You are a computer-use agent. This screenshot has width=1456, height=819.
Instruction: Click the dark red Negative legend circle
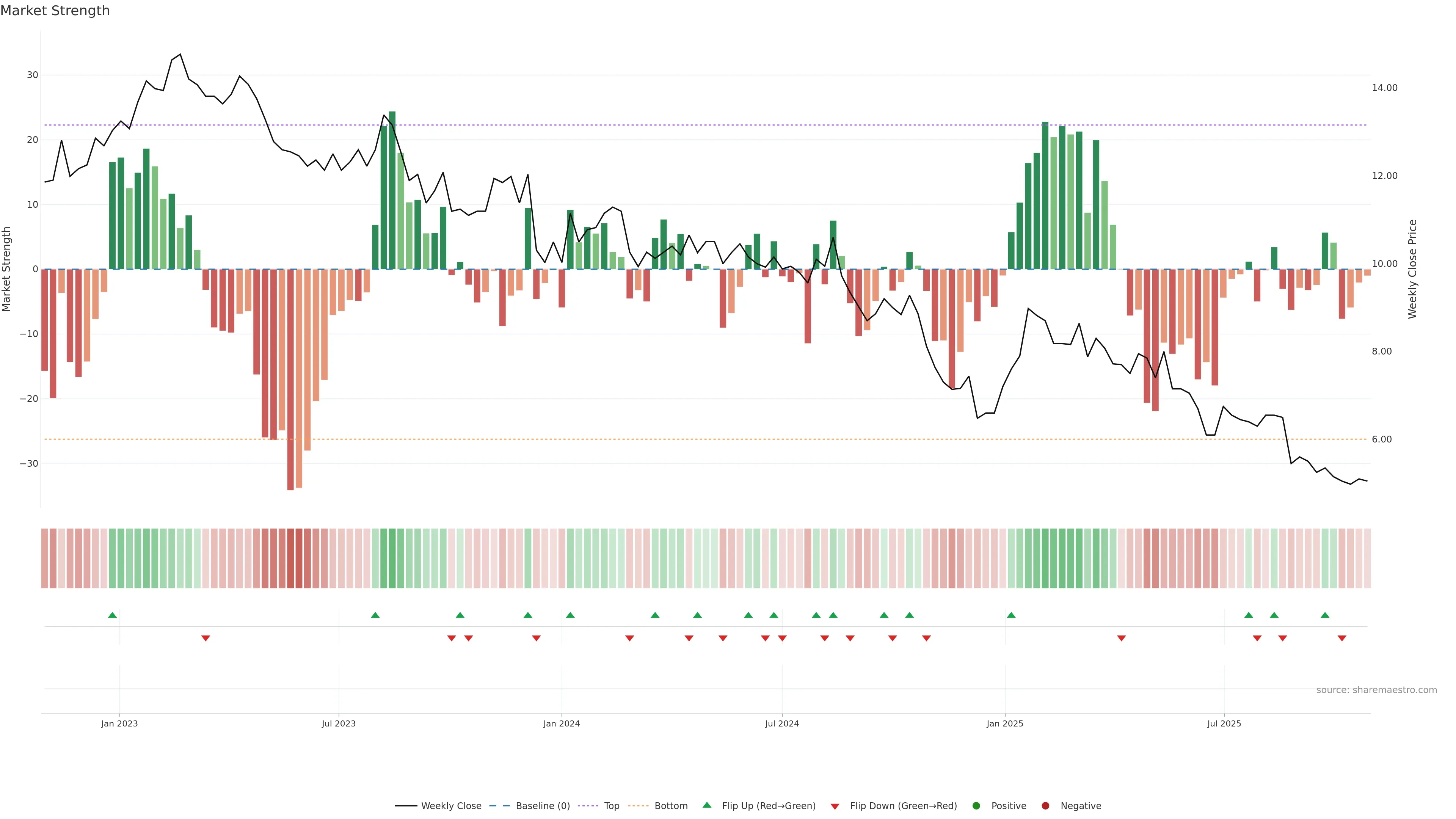click(1045, 806)
